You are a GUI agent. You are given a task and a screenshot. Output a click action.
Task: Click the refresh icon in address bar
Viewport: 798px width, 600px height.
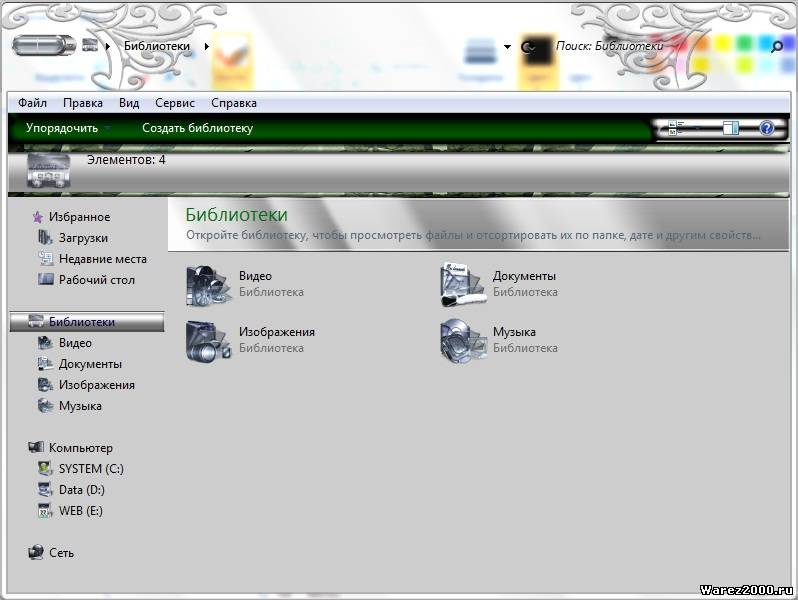coord(528,47)
